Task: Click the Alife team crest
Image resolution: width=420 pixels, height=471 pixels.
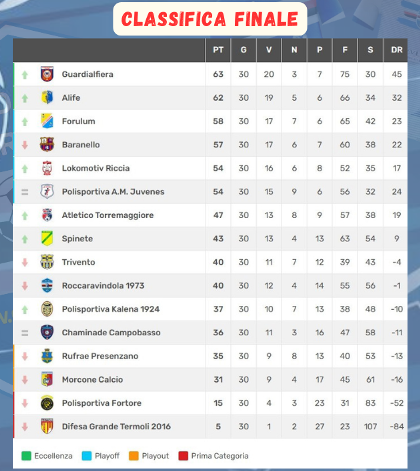Action: click(x=47, y=98)
